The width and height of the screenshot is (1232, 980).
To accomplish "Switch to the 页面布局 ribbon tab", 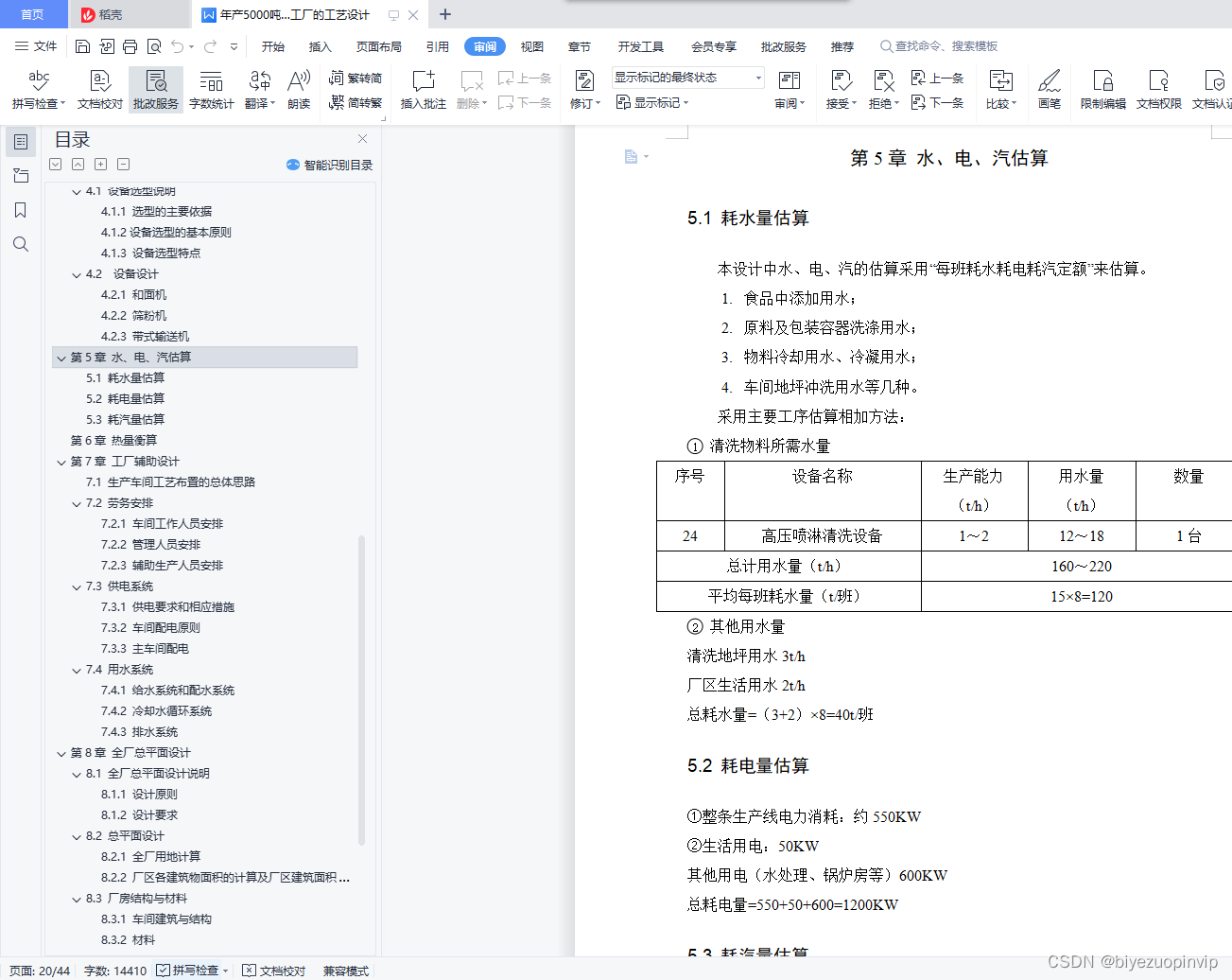I will pos(379,46).
